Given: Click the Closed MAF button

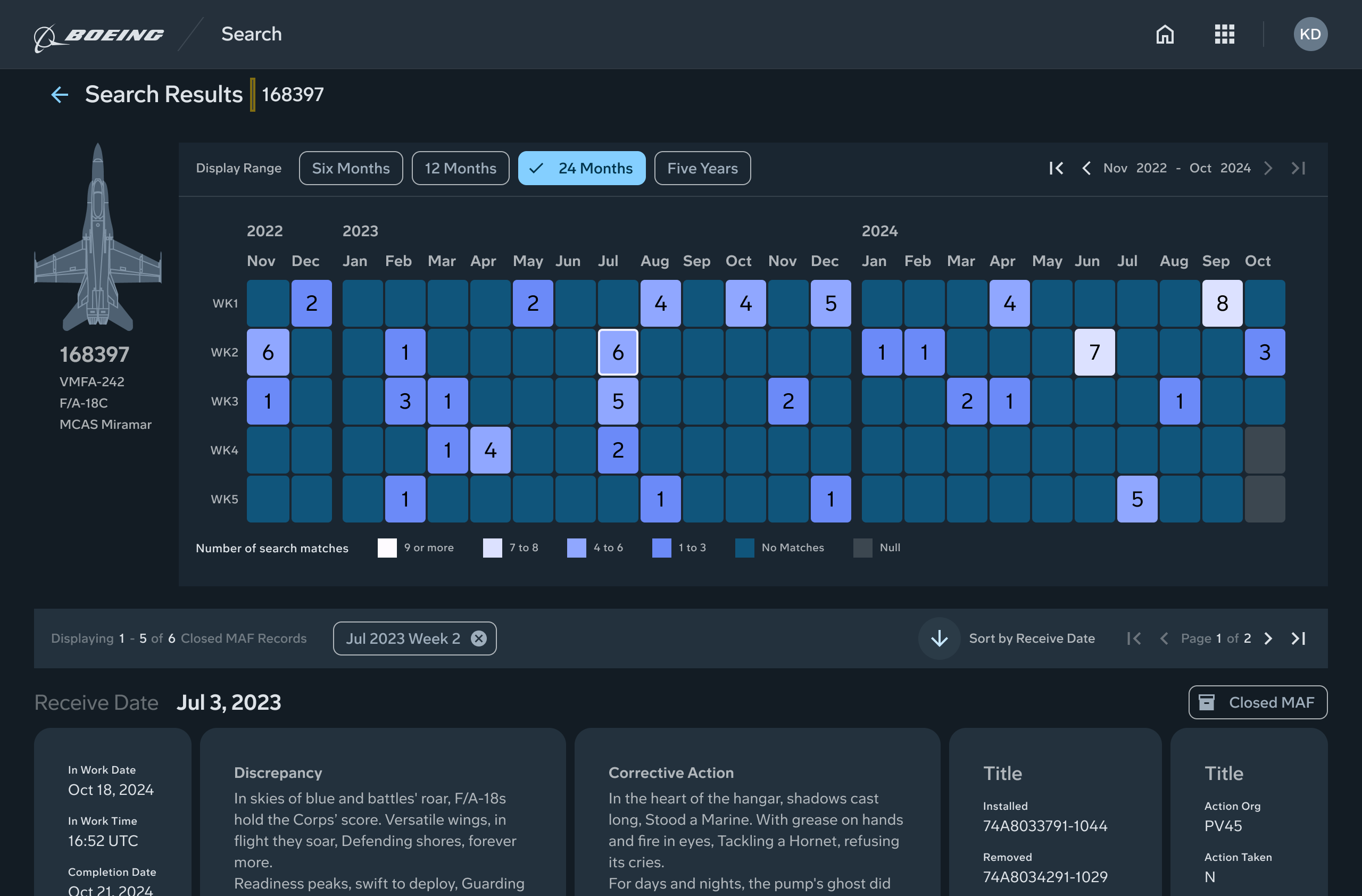Looking at the screenshot, I should click(1257, 703).
